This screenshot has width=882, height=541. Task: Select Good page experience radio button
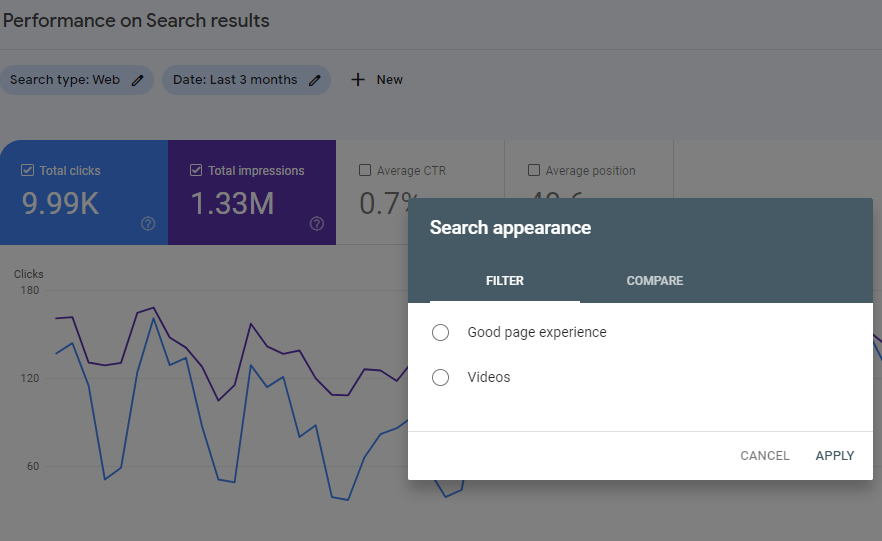[x=440, y=332]
